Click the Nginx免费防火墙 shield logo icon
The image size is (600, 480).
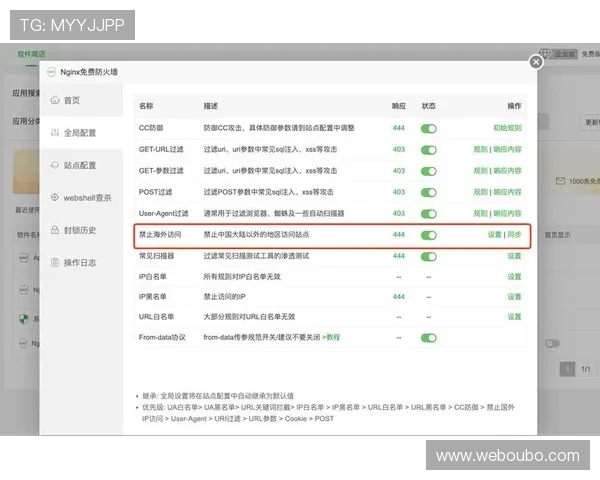pyautogui.click(x=51, y=72)
